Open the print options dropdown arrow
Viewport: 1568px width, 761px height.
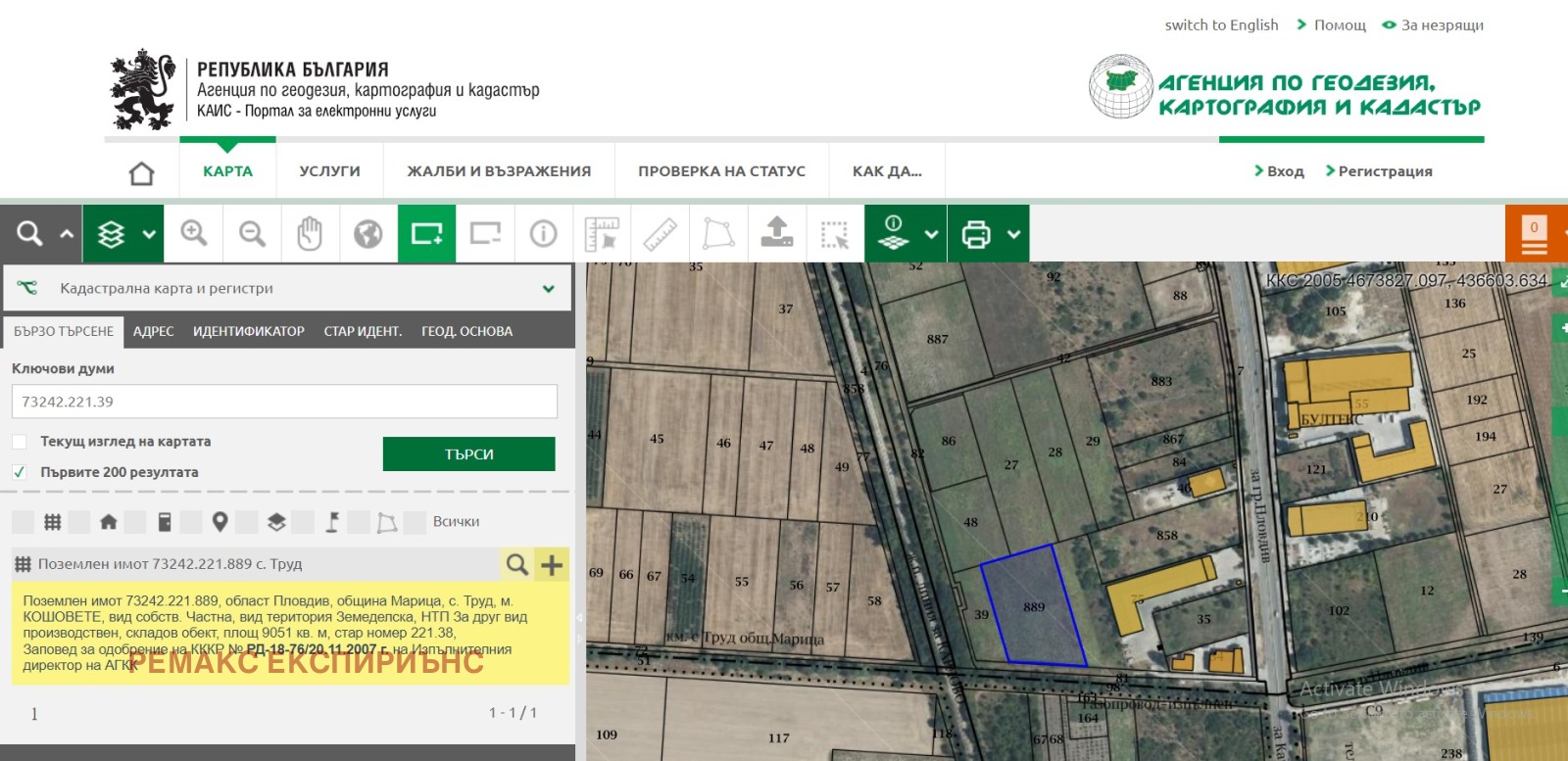(x=1013, y=234)
